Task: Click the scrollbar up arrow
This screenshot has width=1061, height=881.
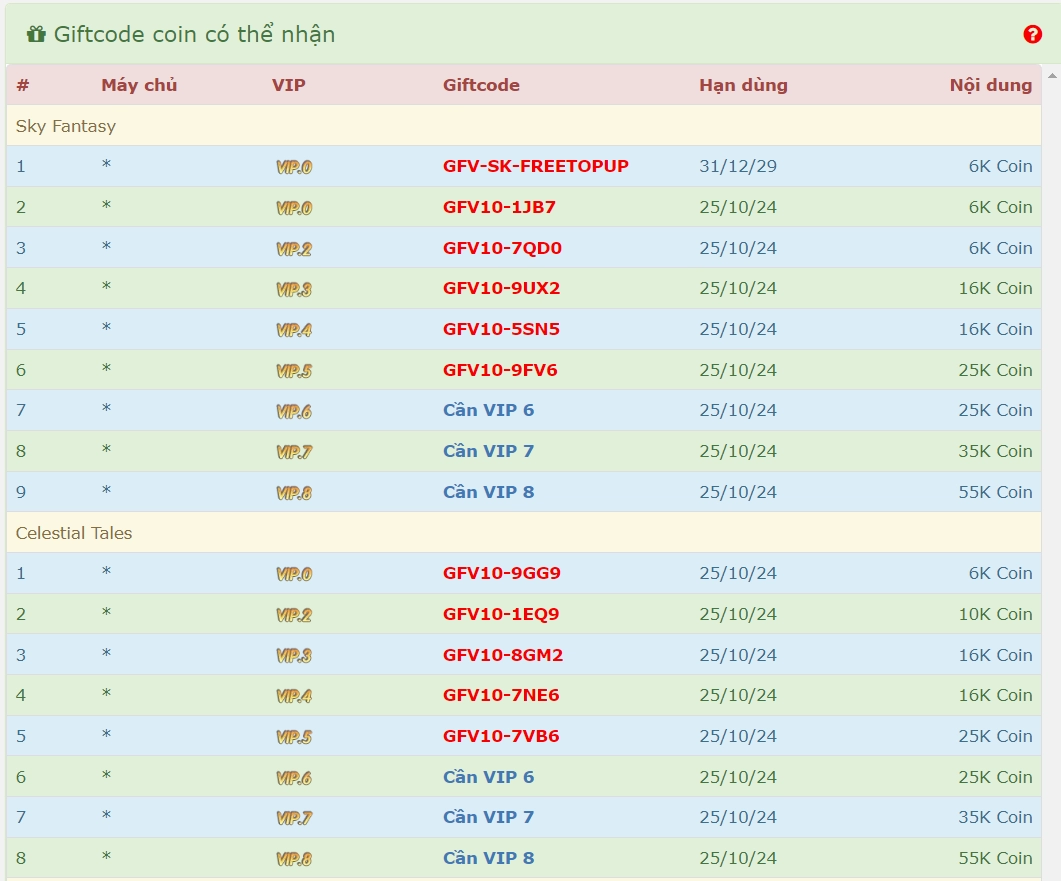Action: (1051, 75)
